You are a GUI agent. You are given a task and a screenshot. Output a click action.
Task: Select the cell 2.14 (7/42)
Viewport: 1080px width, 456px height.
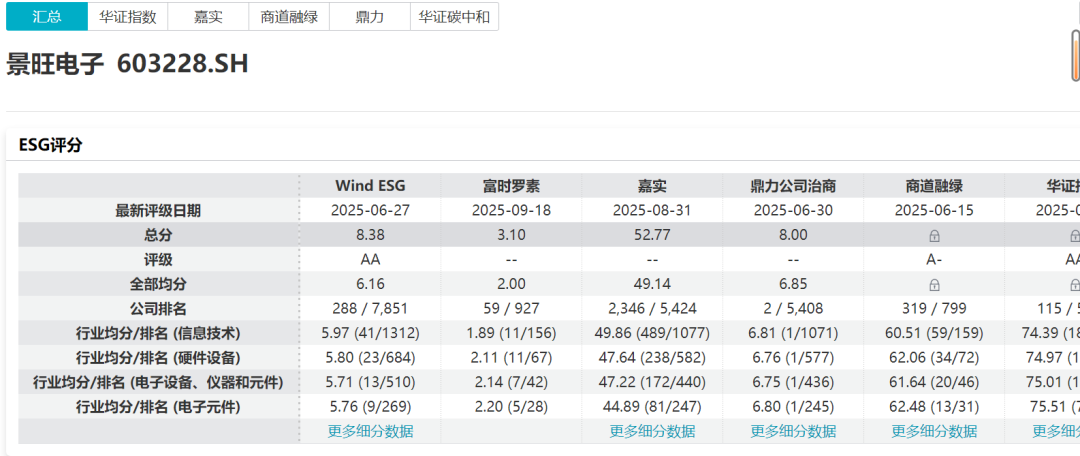(511, 382)
